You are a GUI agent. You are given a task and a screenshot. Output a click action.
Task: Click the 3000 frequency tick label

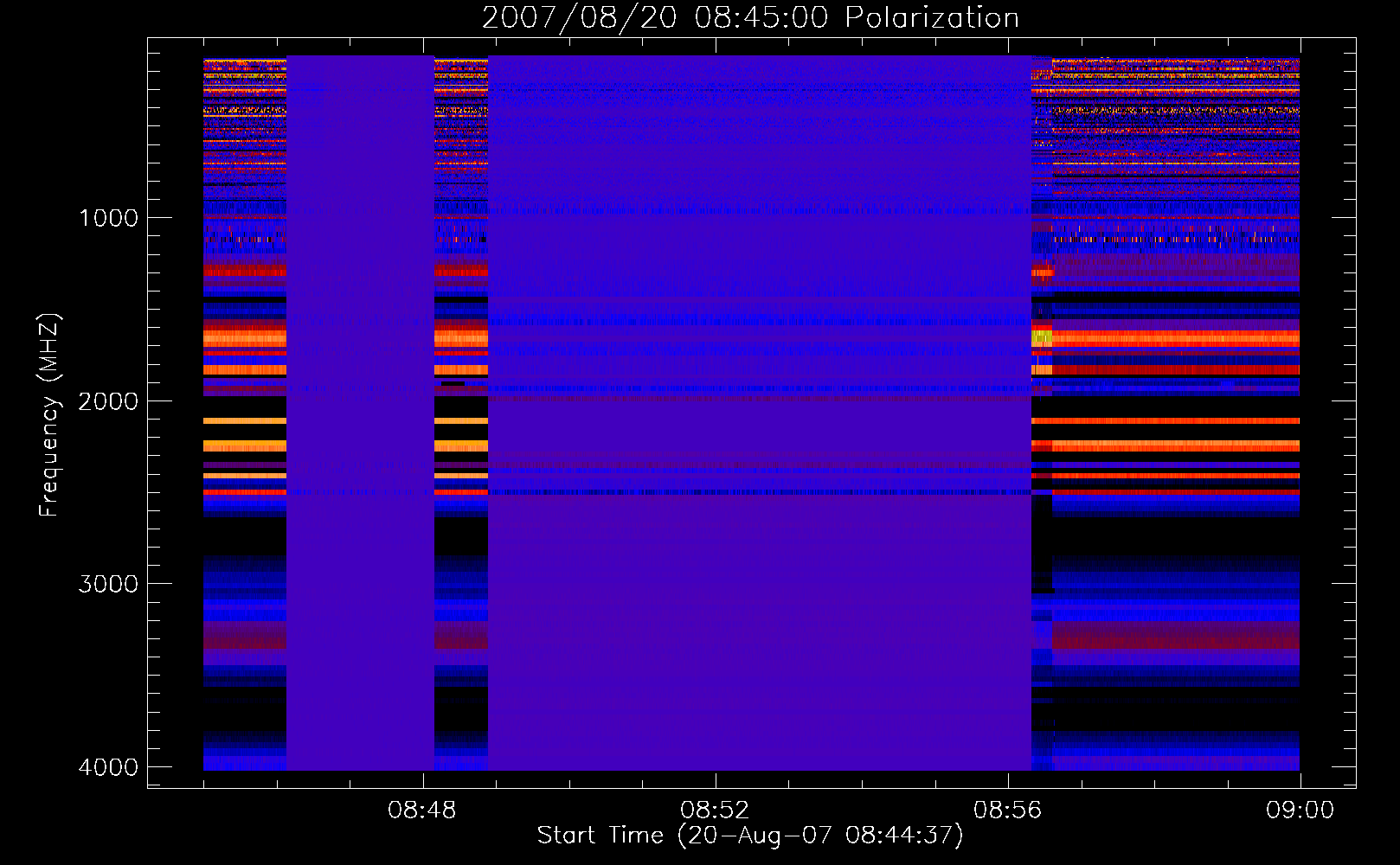pyautogui.click(x=108, y=584)
